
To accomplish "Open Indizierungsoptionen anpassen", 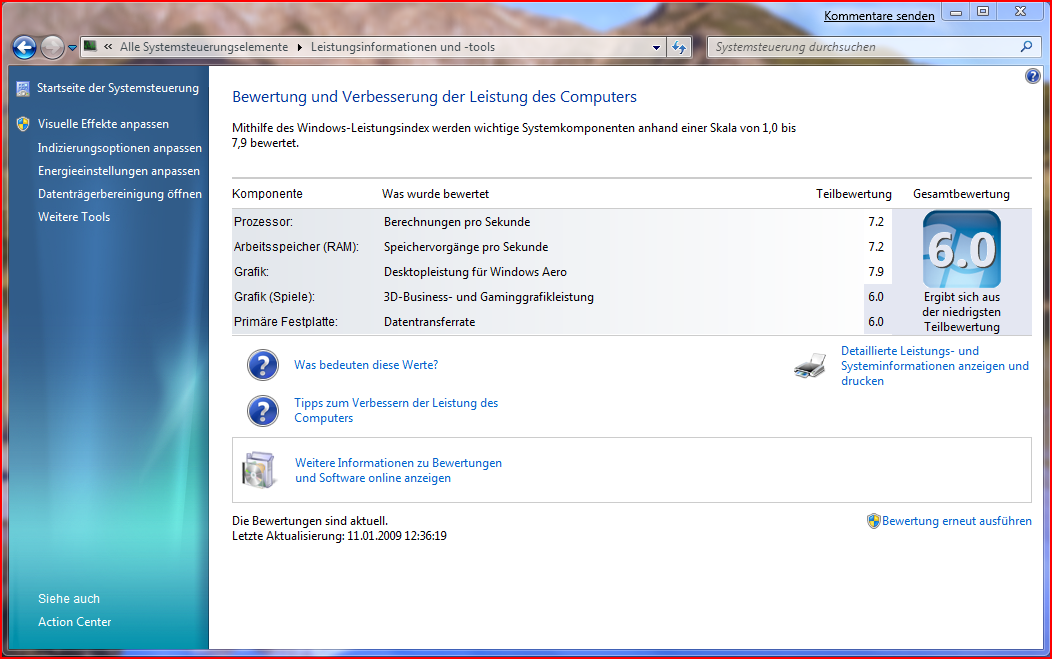I will coord(119,148).
